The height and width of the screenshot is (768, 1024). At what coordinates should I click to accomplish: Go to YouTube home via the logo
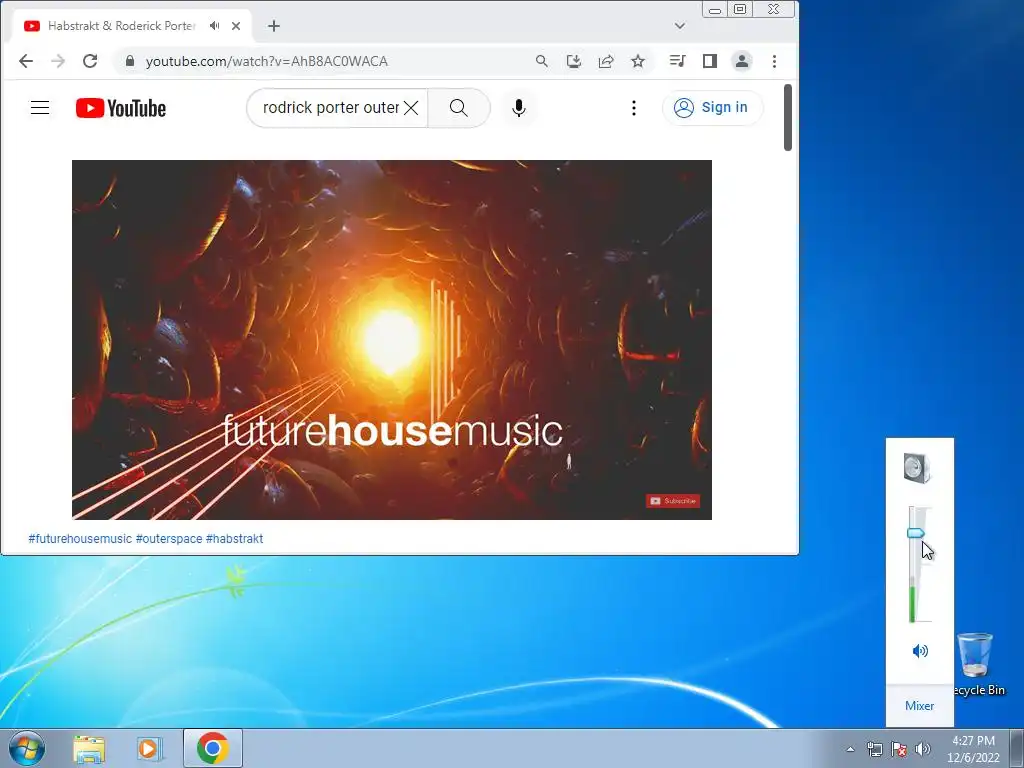[121, 108]
